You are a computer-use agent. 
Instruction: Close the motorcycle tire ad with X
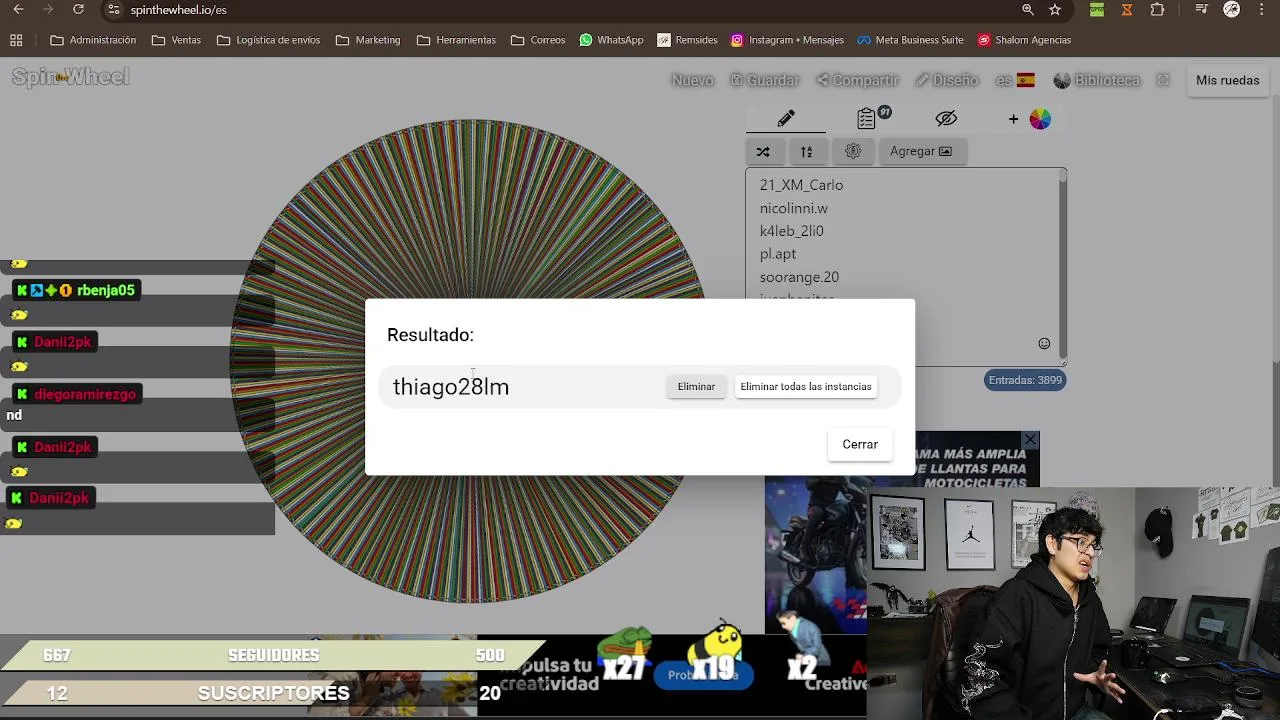[x=1030, y=440]
